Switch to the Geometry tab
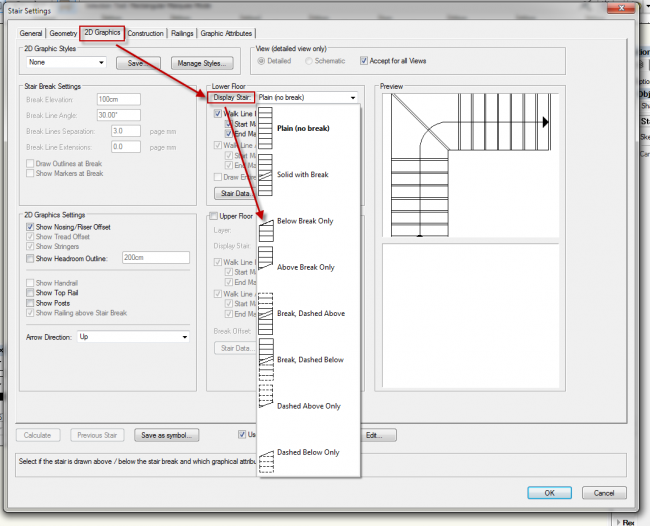The width and height of the screenshot is (650, 526). [63, 33]
